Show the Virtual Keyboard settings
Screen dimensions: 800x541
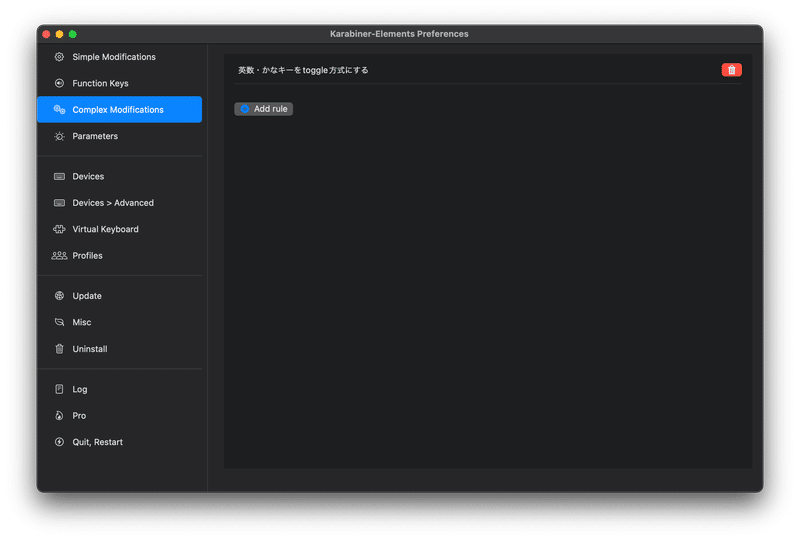(x=119, y=229)
